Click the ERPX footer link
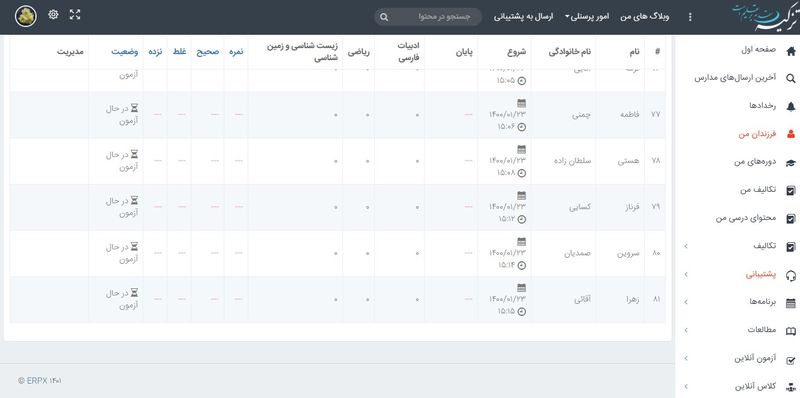This screenshot has height=398, width=800. [x=37, y=381]
